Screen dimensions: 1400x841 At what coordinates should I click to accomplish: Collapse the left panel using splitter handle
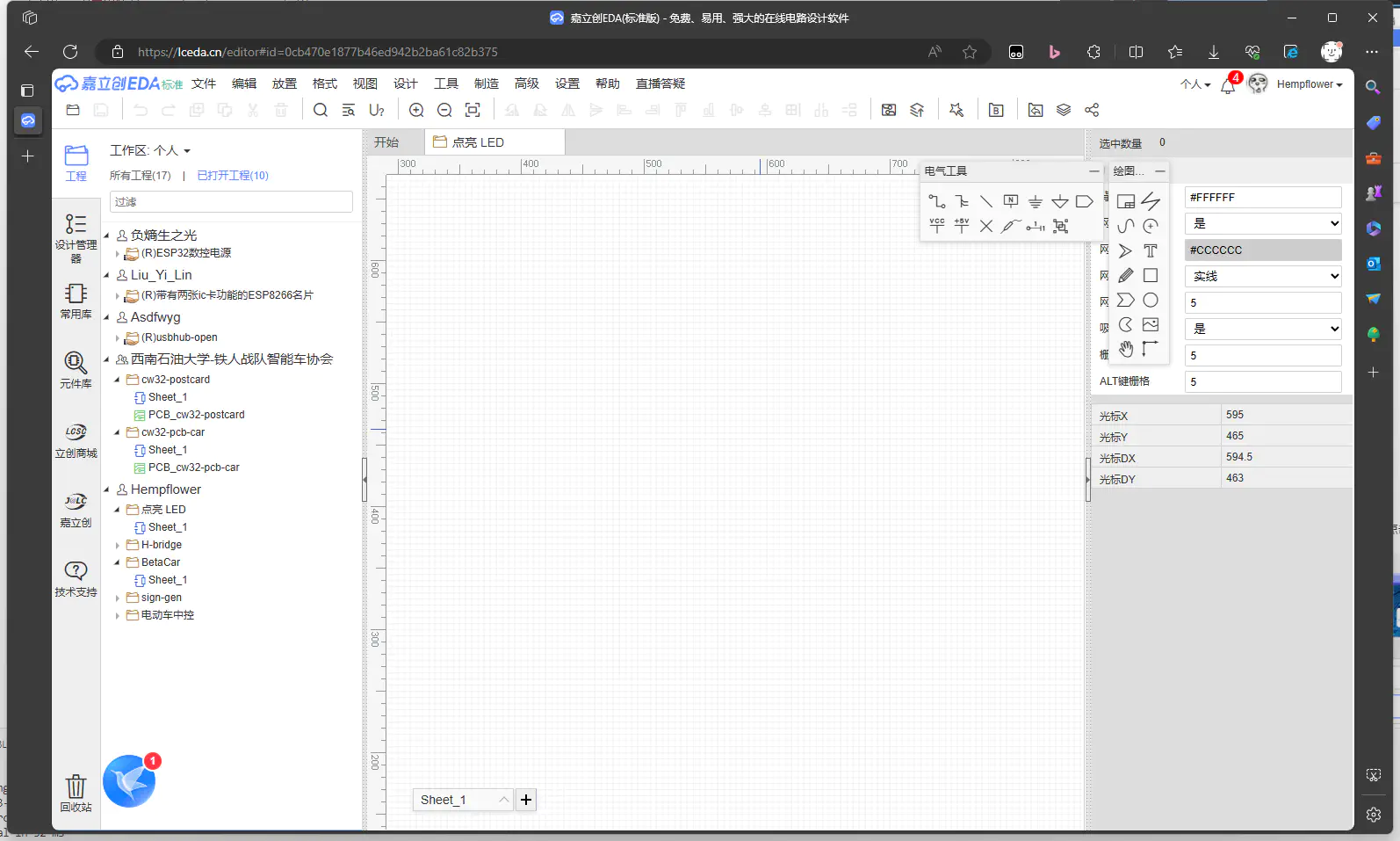click(x=364, y=479)
